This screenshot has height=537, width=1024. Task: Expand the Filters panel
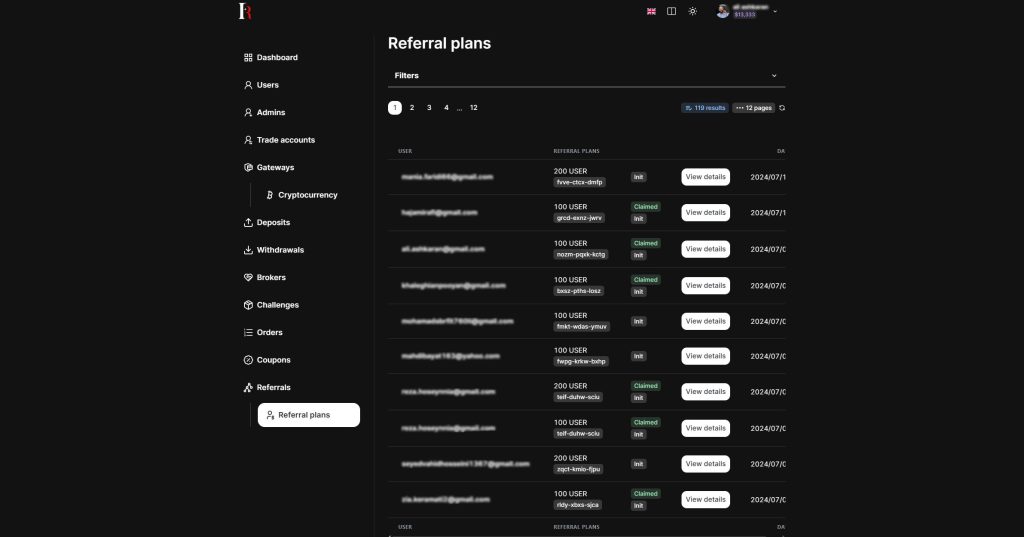[x=773, y=76]
